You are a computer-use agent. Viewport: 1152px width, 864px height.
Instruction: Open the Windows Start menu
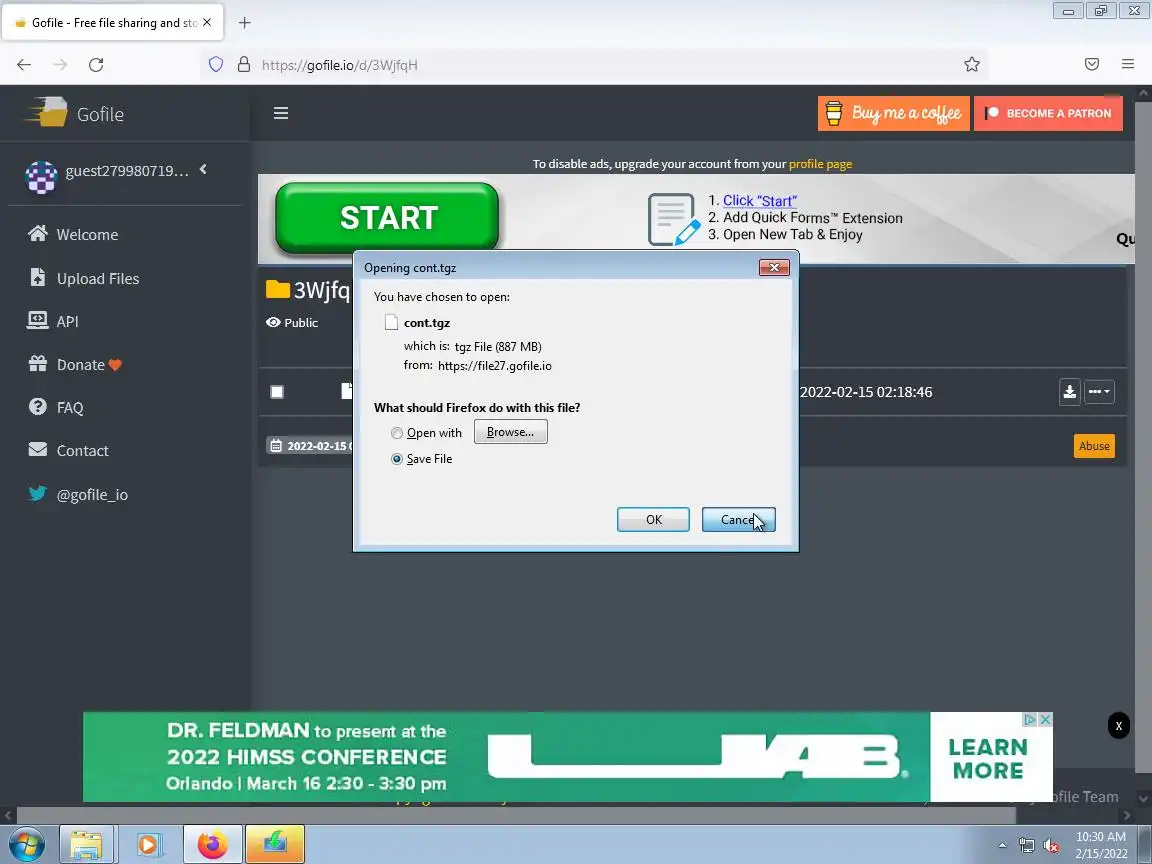26,845
